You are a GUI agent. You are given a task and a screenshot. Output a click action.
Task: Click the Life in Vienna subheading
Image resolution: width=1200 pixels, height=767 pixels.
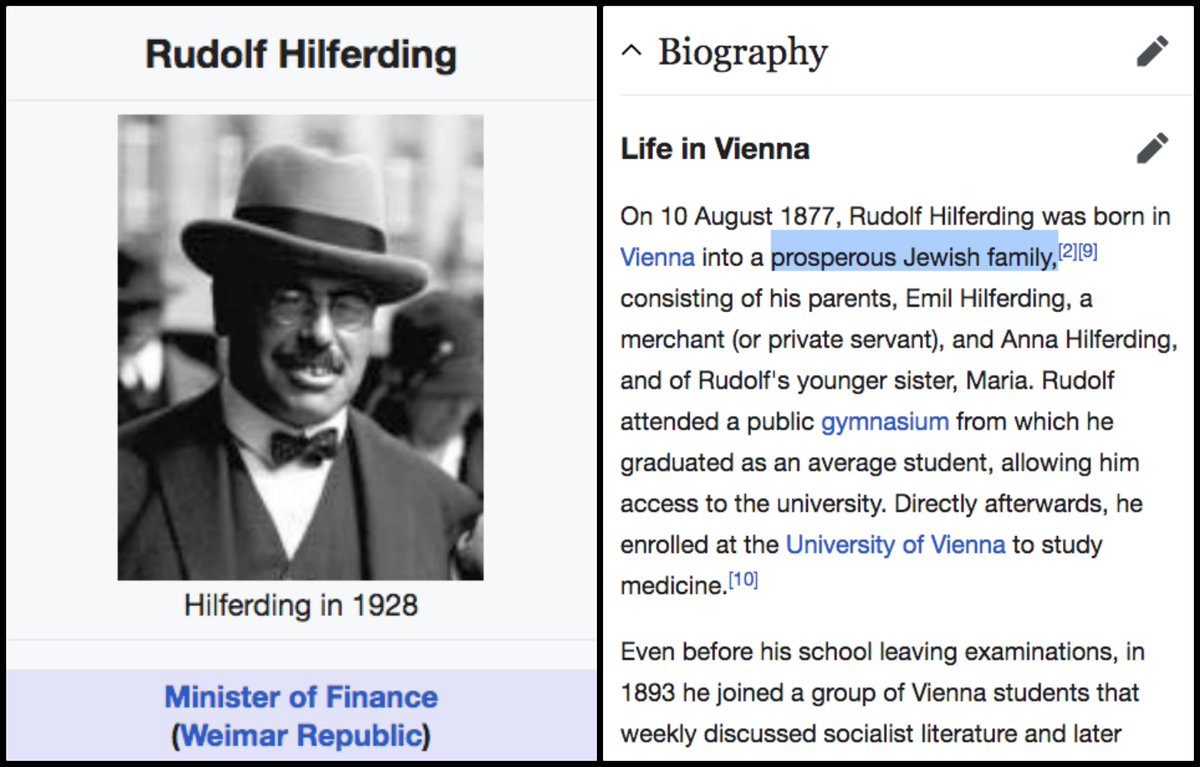pos(715,149)
